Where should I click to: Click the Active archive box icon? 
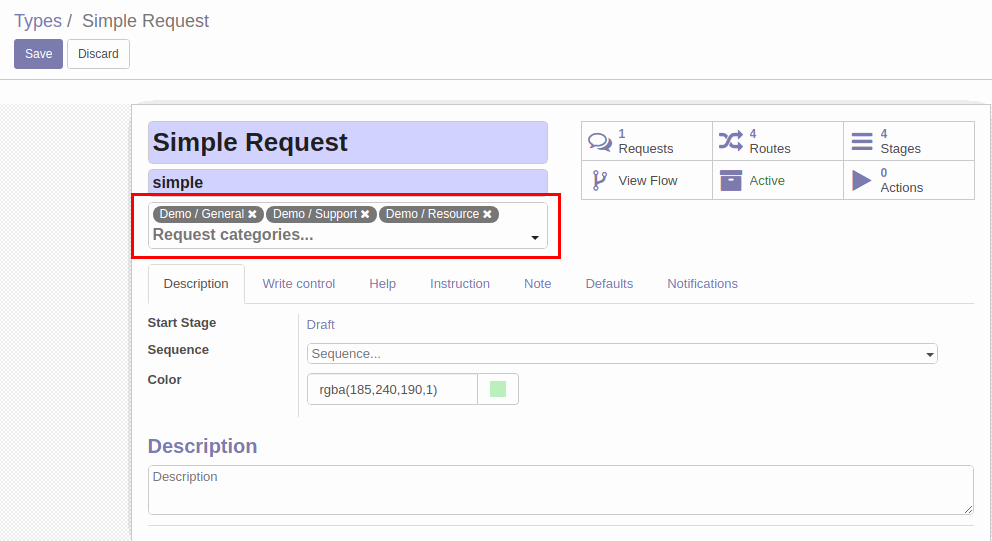coord(731,180)
